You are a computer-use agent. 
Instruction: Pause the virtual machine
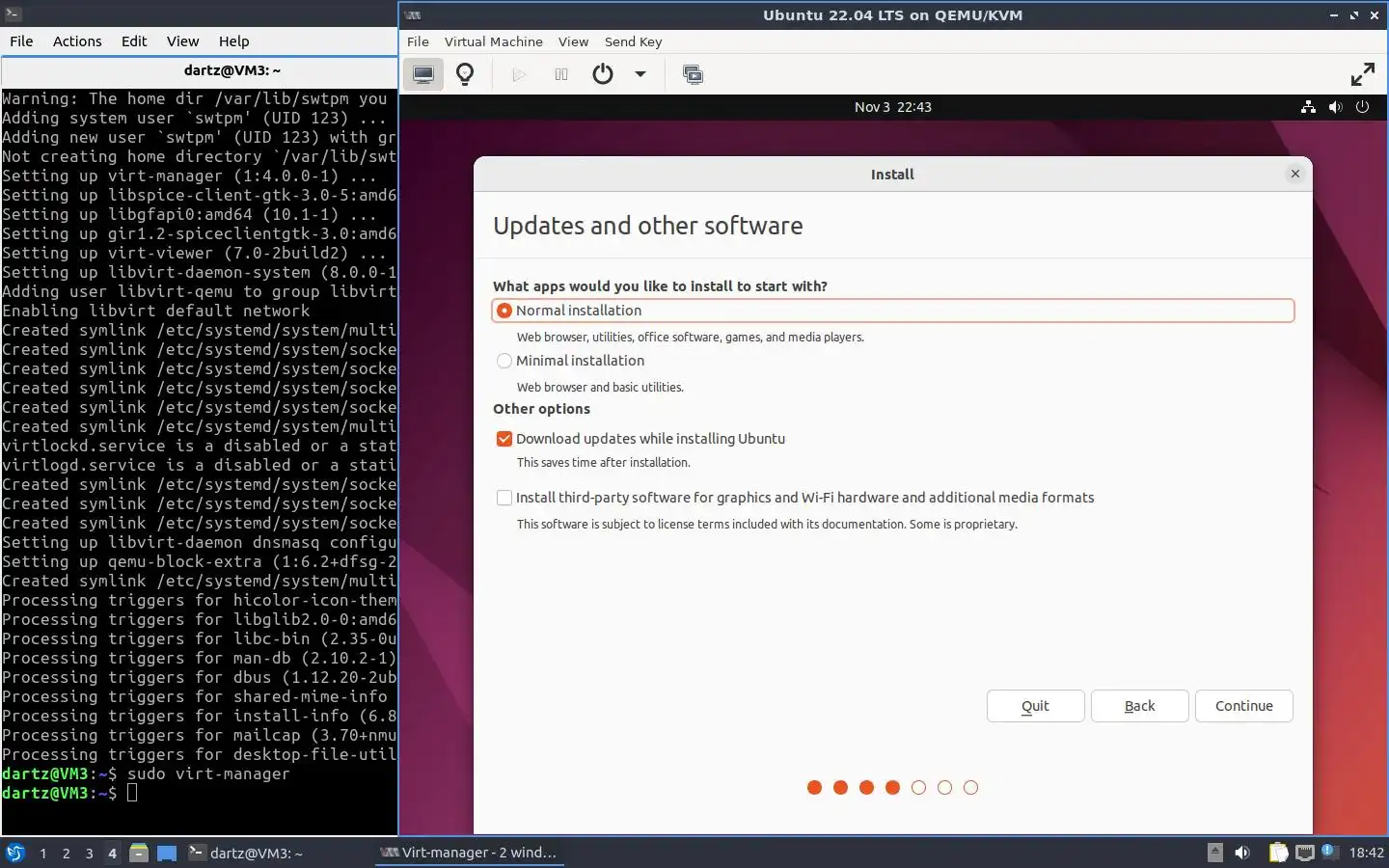(560, 74)
